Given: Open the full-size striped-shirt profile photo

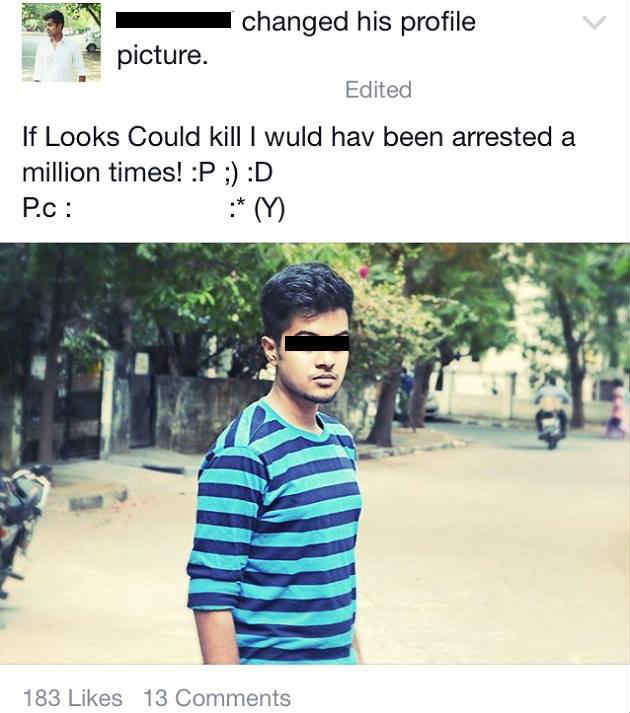Looking at the screenshot, I should coord(315,453).
